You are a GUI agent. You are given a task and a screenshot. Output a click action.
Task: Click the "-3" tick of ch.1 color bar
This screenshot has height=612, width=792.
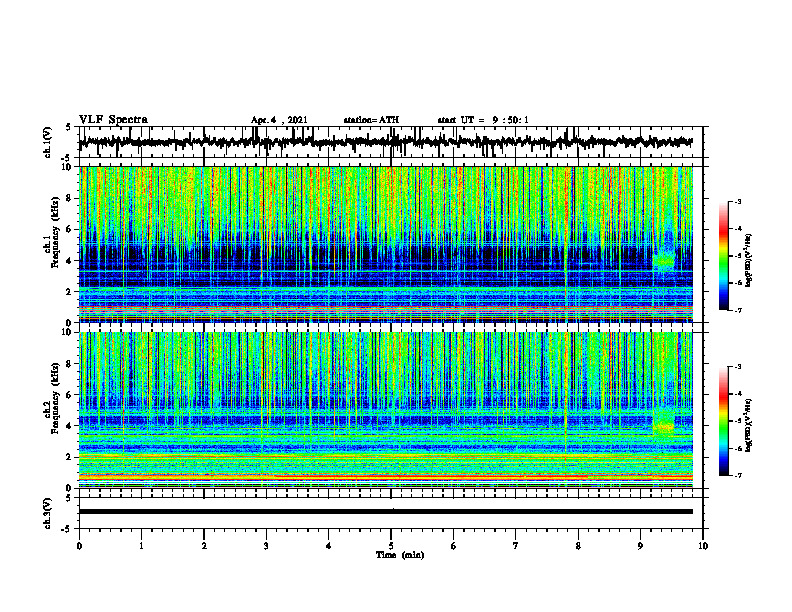737,202
